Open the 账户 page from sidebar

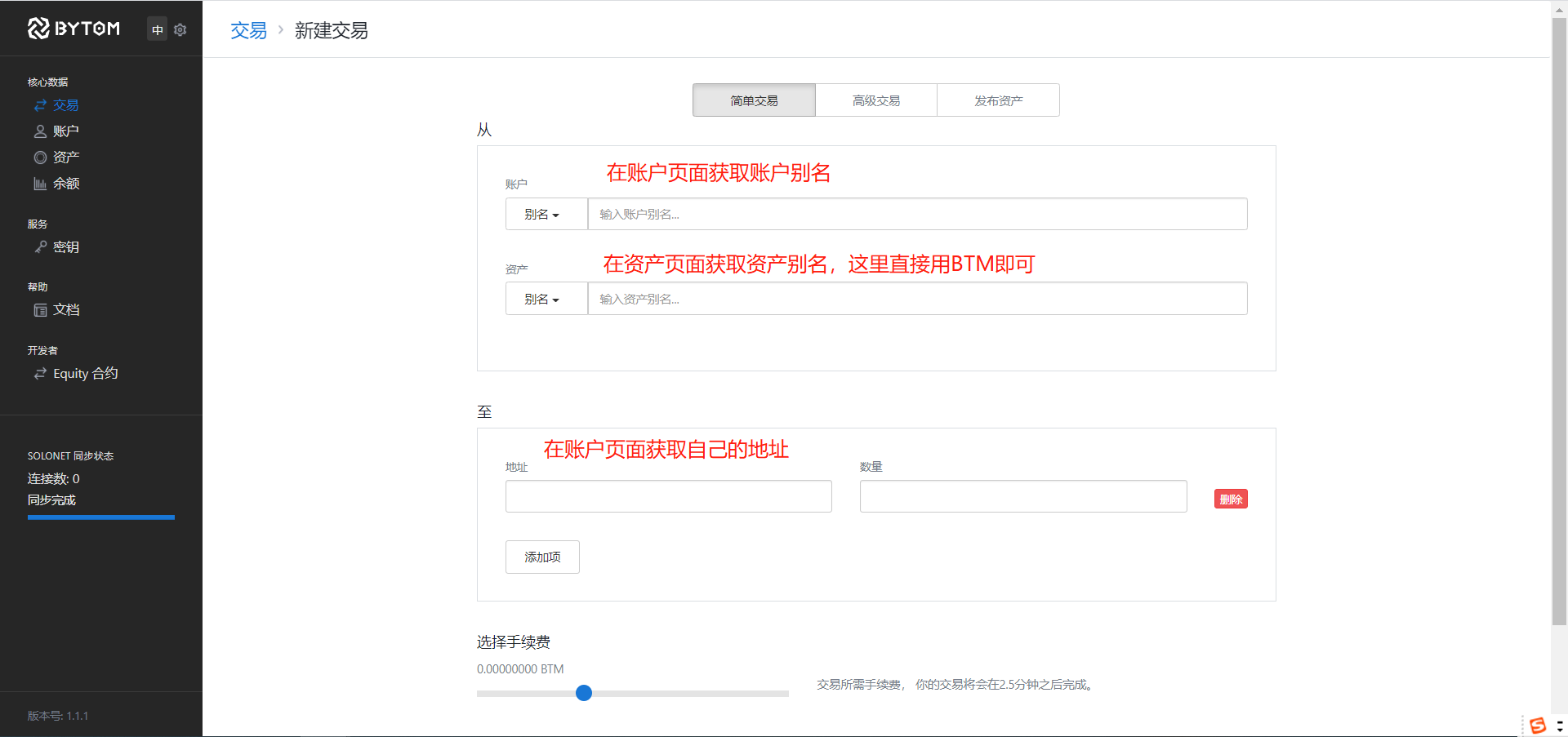pyautogui.click(x=42, y=131)
